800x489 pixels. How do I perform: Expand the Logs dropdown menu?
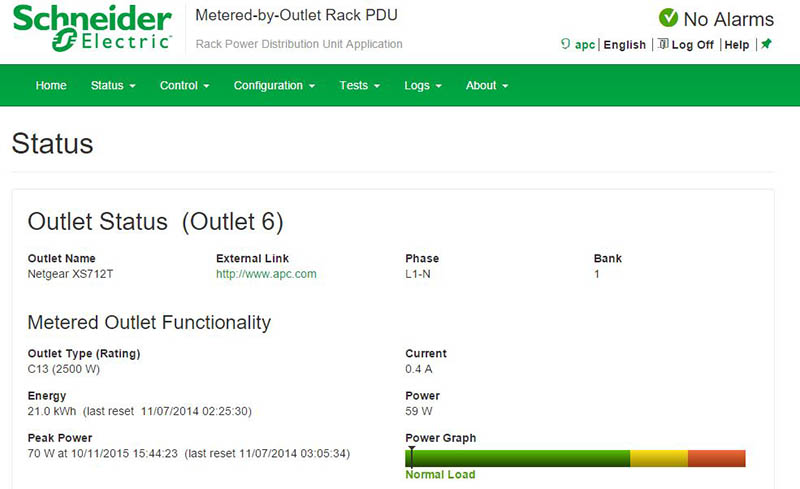(423, 85)
